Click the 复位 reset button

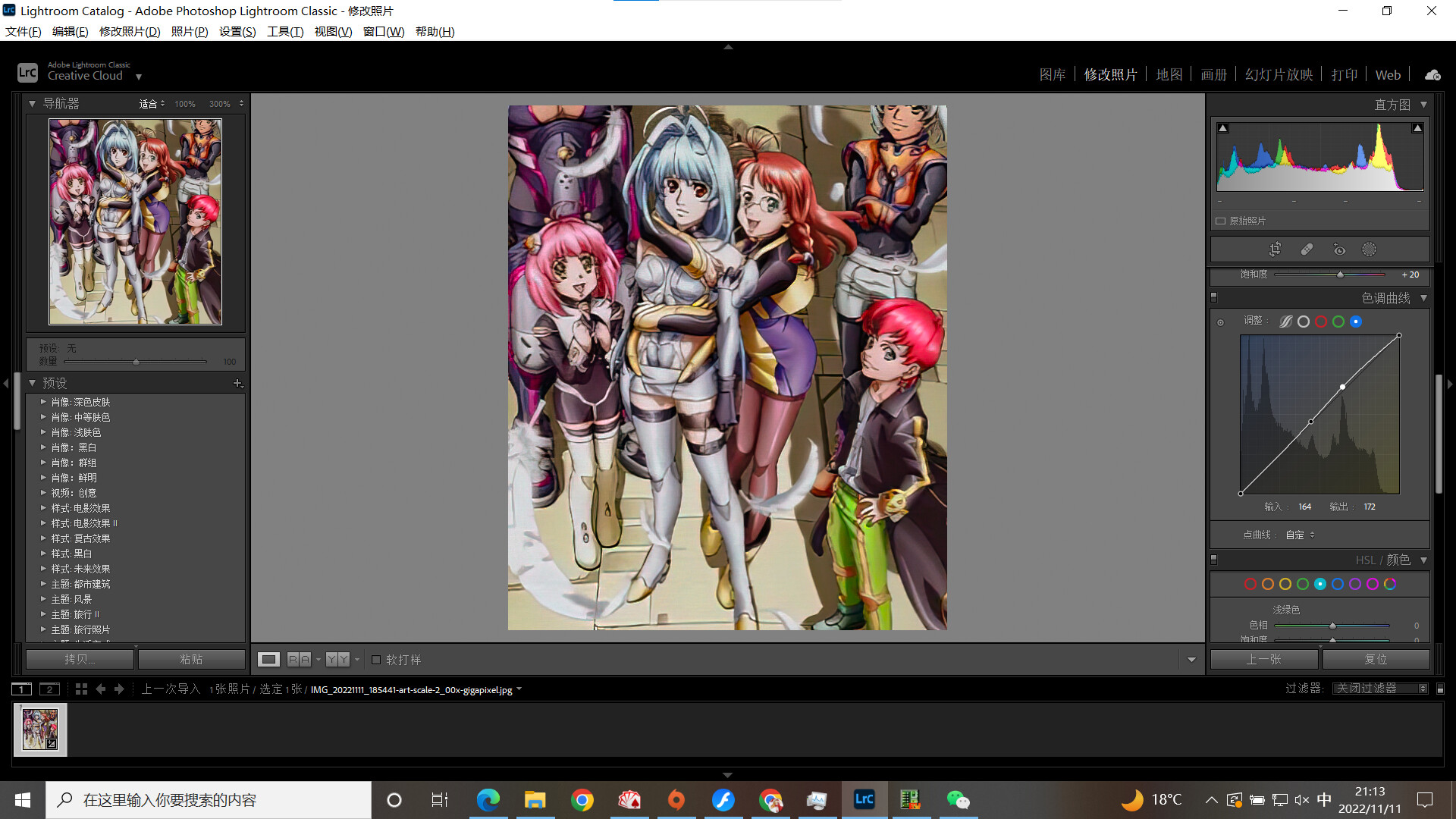click(1376, 660)
